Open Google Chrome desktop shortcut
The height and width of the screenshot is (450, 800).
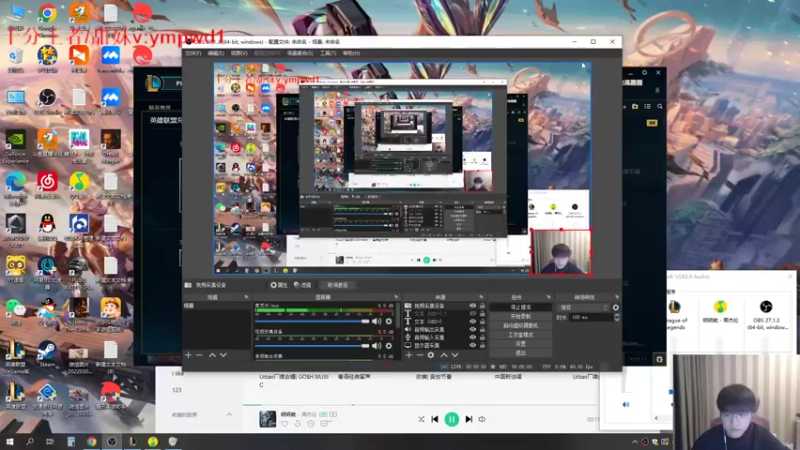pos(47,18)
